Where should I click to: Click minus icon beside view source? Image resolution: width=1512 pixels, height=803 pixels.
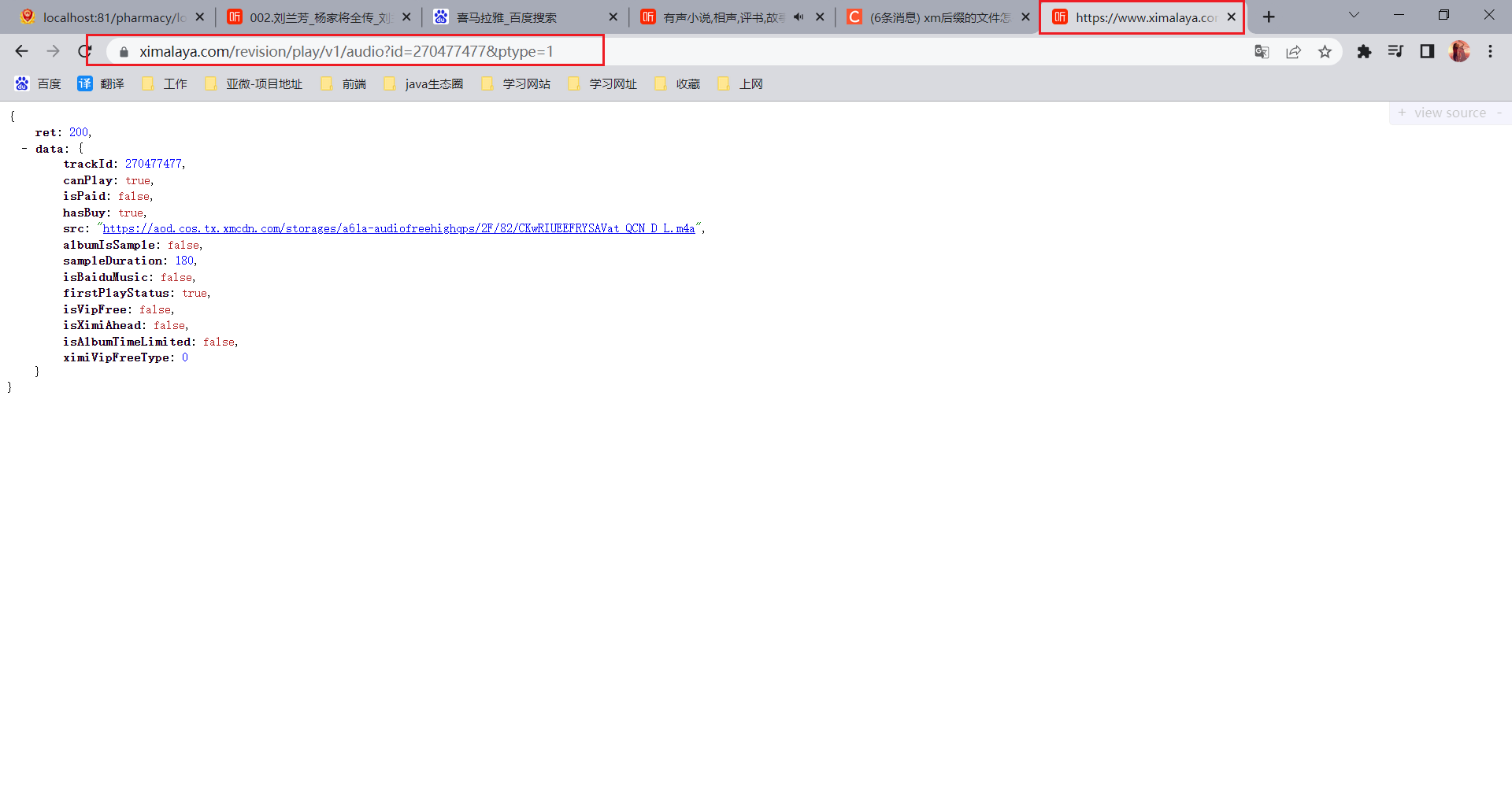tap(1499, 113)
